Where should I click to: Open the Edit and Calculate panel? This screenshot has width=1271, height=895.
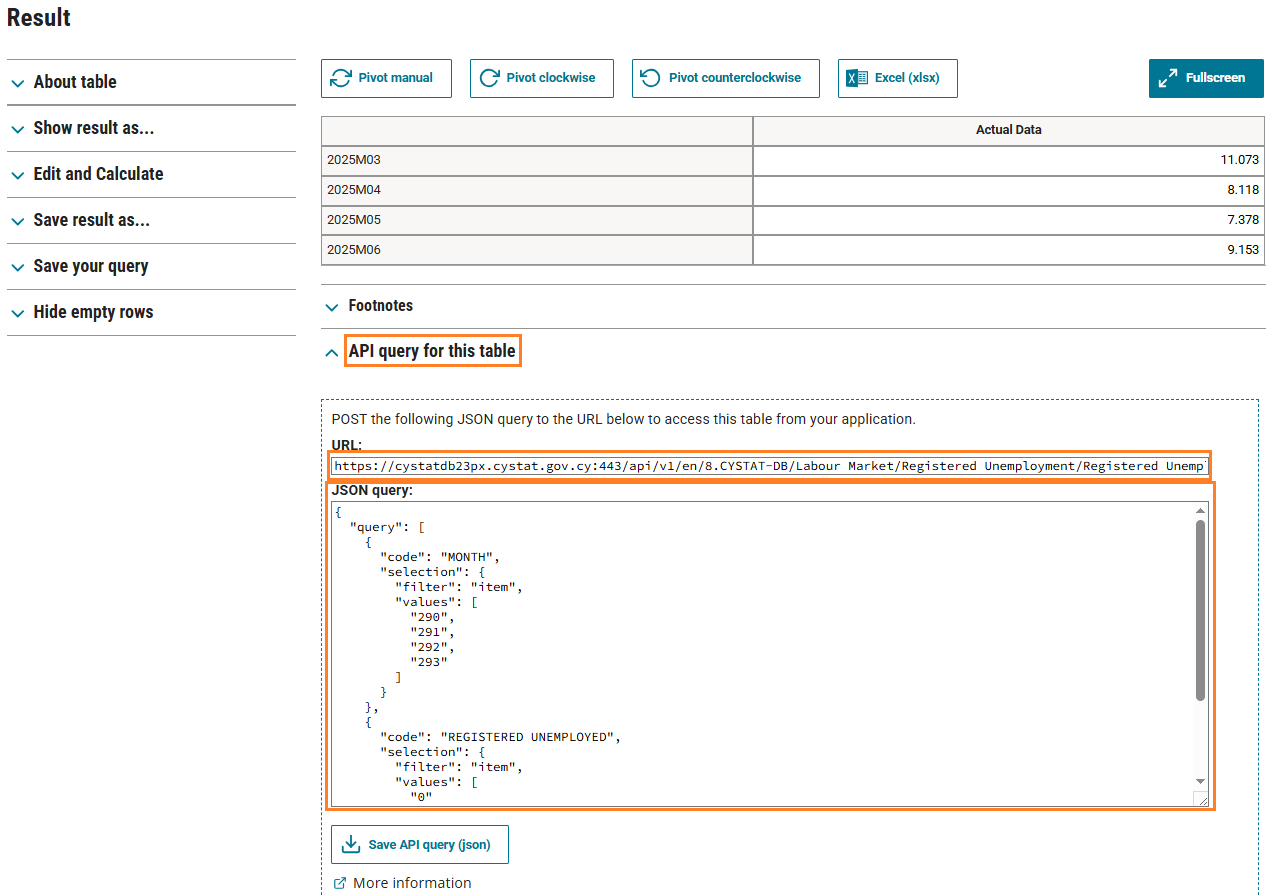tap(98, 174)
